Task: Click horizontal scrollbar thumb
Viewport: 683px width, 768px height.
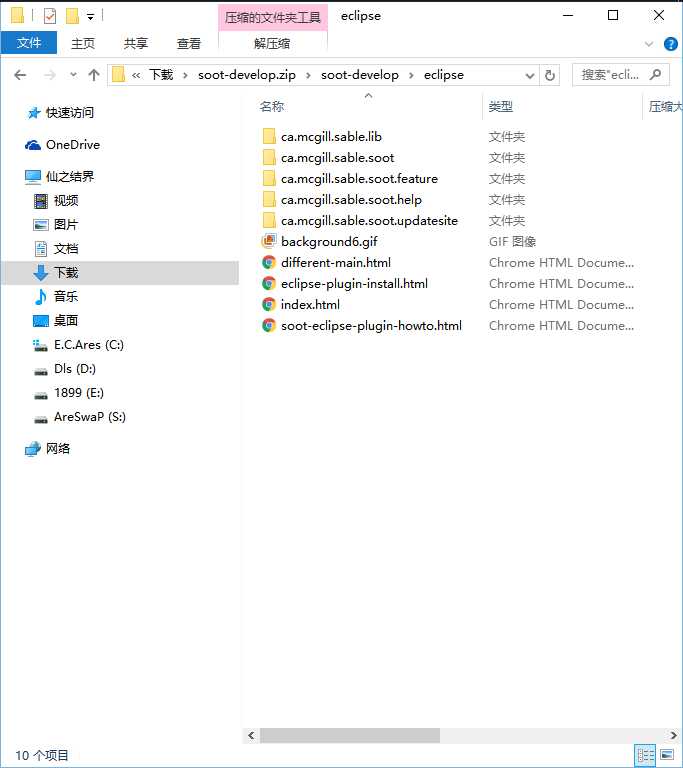Action: pos(349,735)
